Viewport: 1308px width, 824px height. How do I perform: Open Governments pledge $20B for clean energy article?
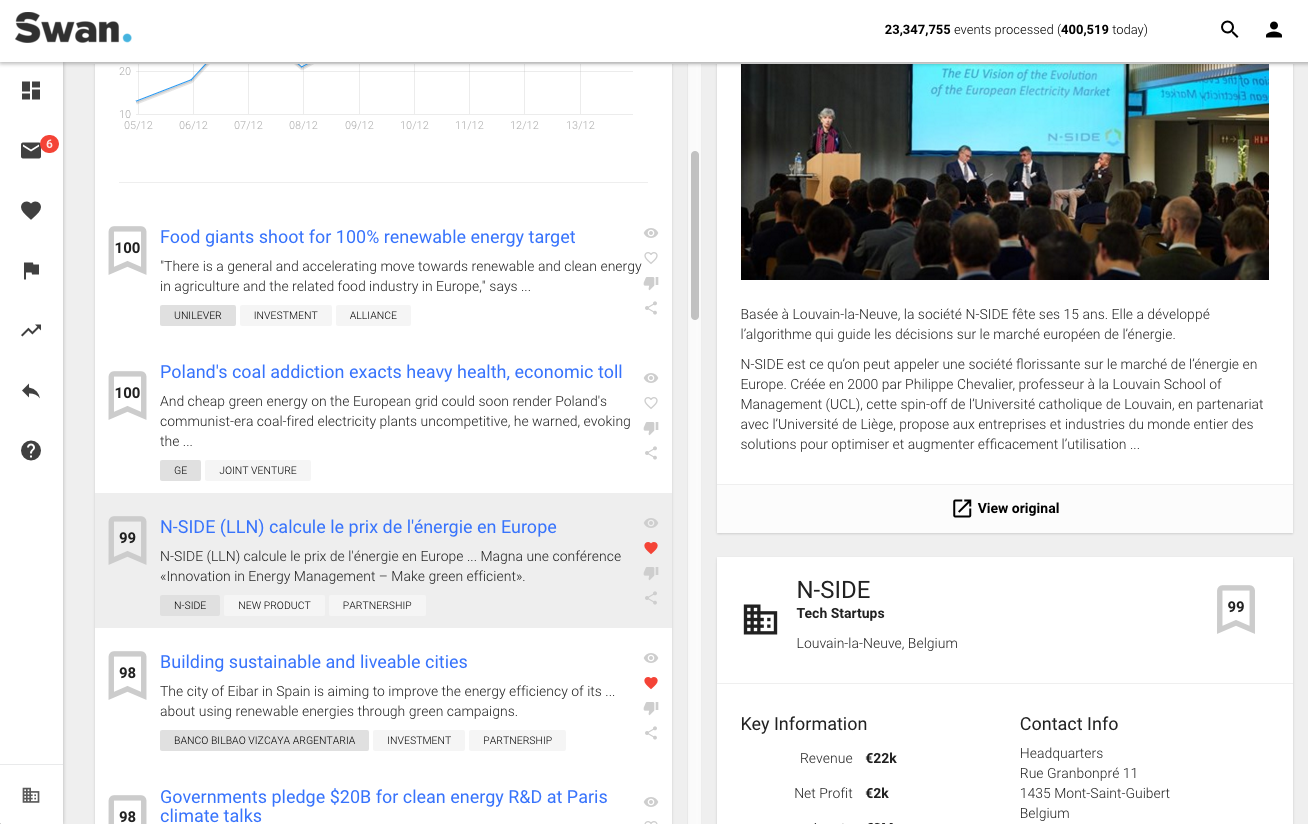384,806
